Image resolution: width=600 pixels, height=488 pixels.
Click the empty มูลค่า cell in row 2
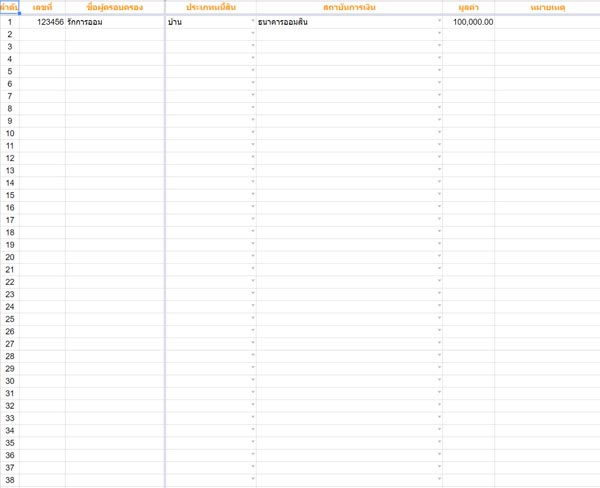tap(469, 34)
